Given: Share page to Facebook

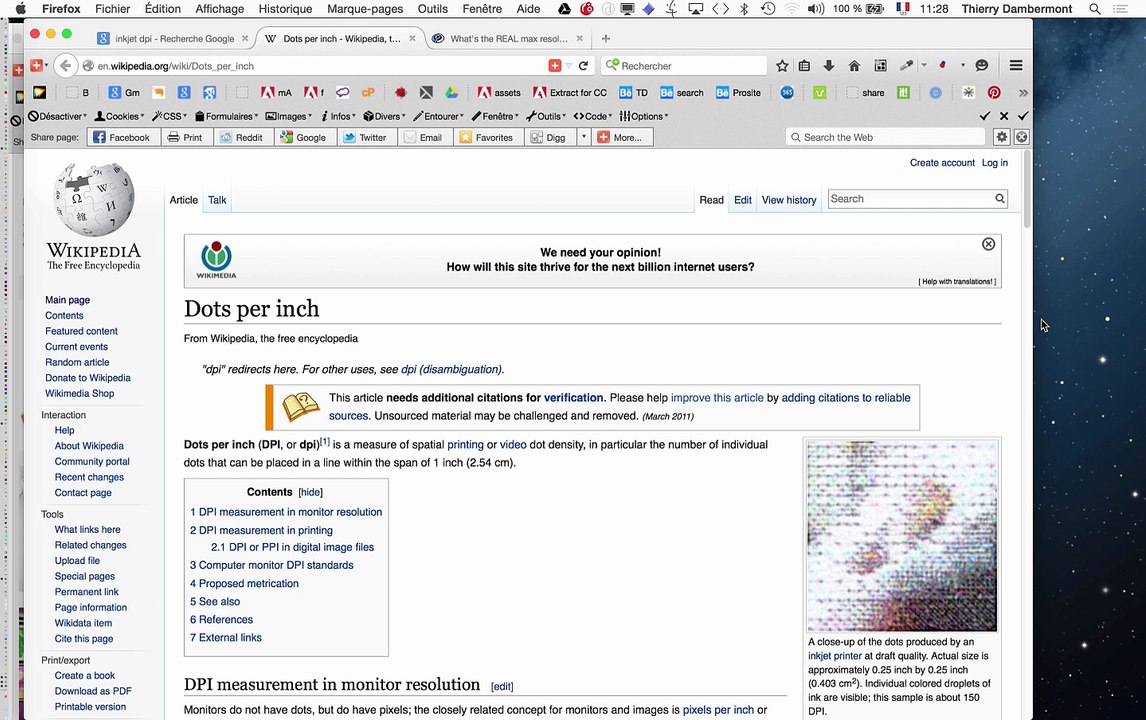Looking at the screenshot, I should [123, 137].
